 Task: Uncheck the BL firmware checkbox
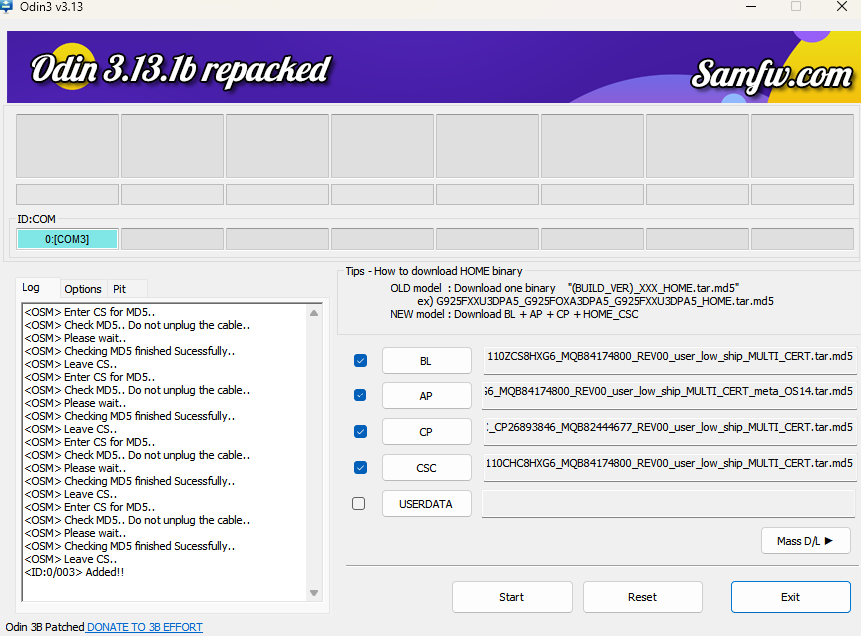(360, 361)
